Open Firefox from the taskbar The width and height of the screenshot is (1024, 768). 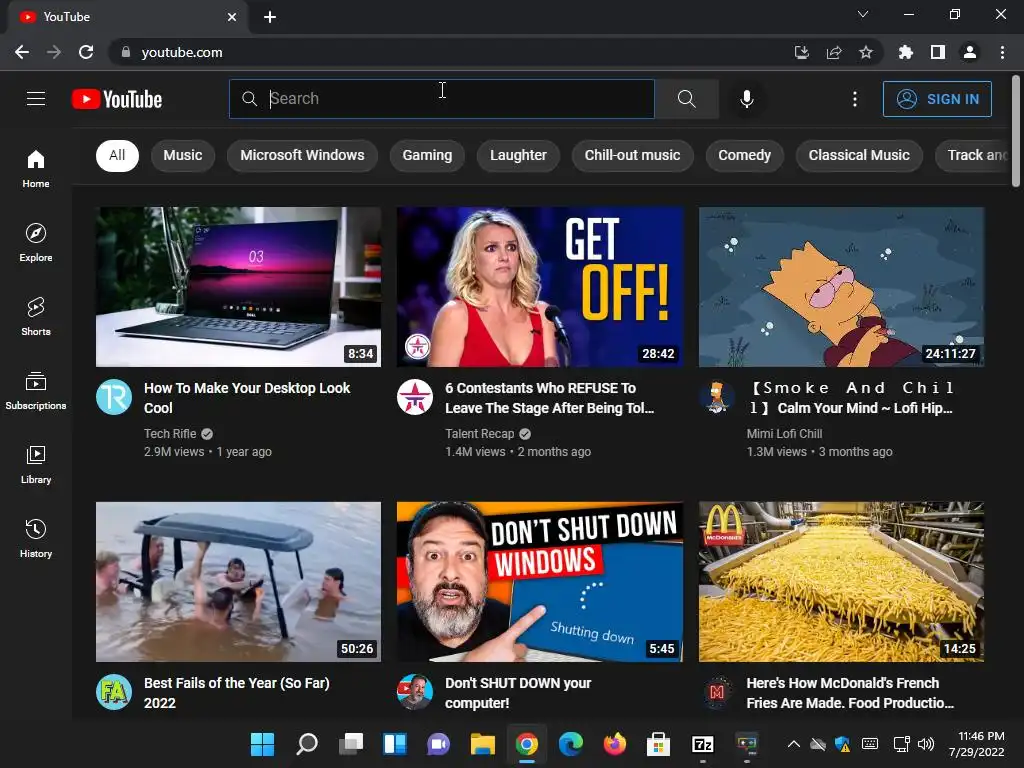[x=615, y=744]
